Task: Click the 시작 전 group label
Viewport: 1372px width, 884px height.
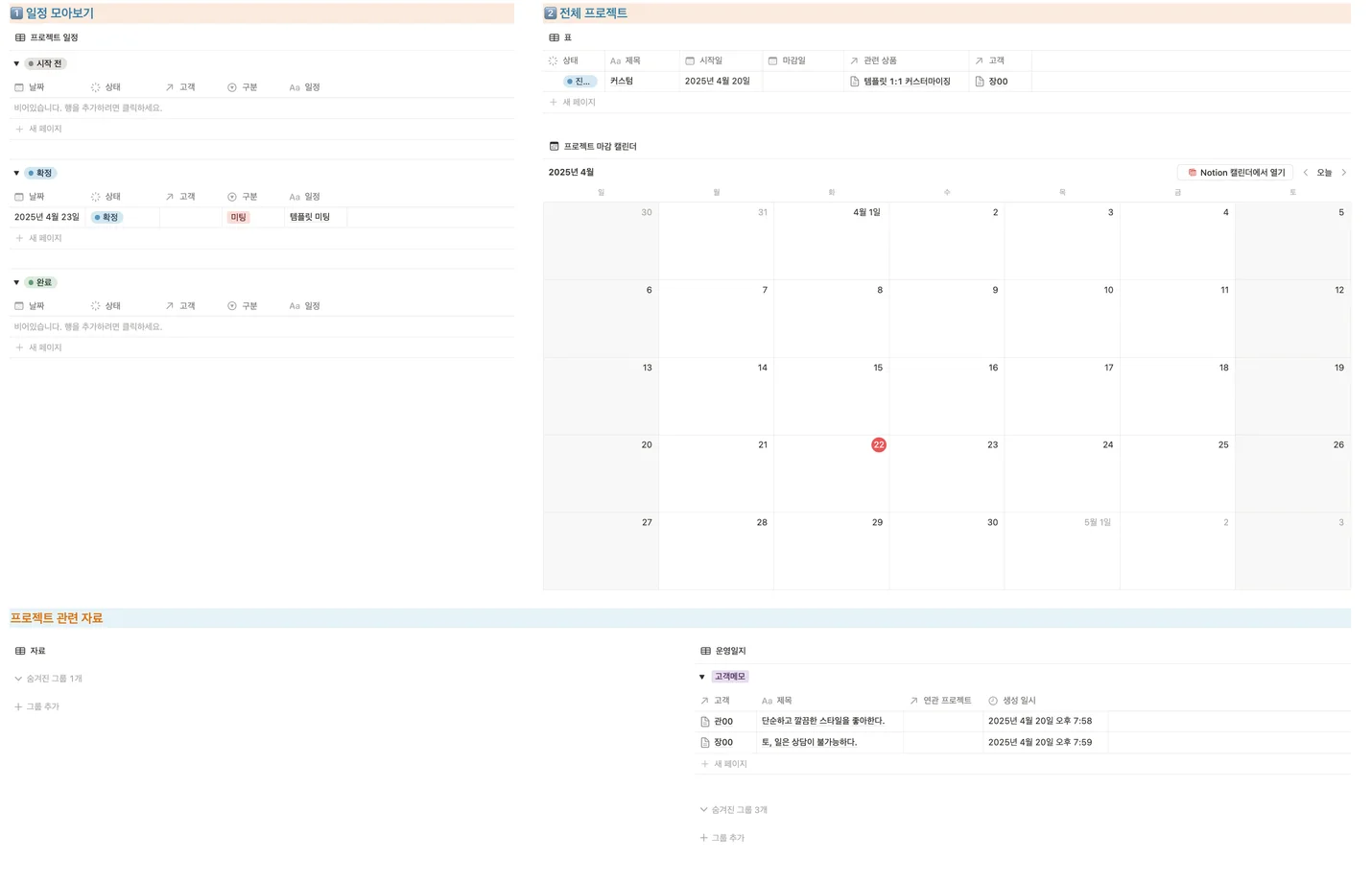Action: [x=45, y=63]
